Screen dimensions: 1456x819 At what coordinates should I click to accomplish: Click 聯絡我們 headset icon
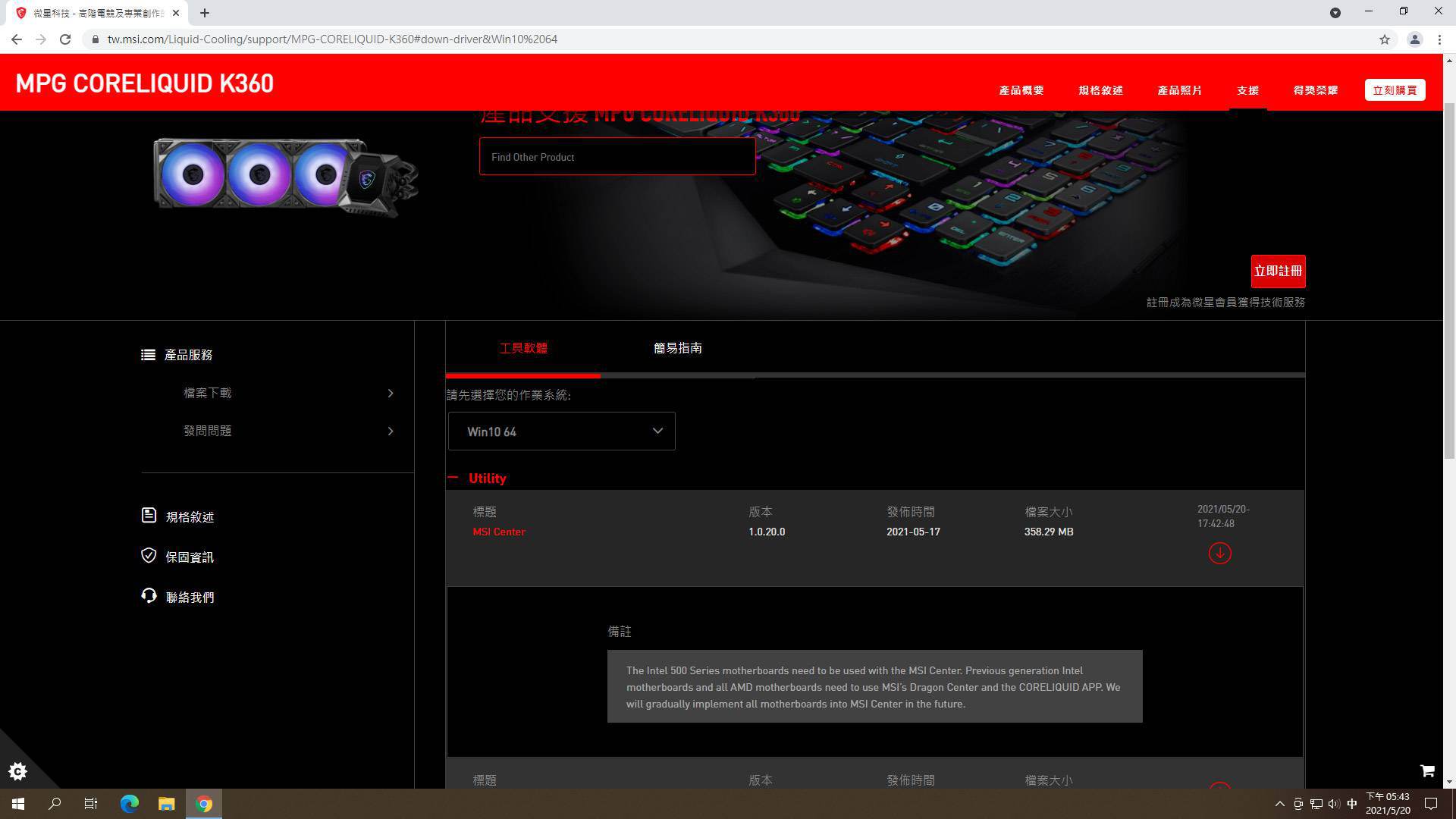tap(149, 596)
